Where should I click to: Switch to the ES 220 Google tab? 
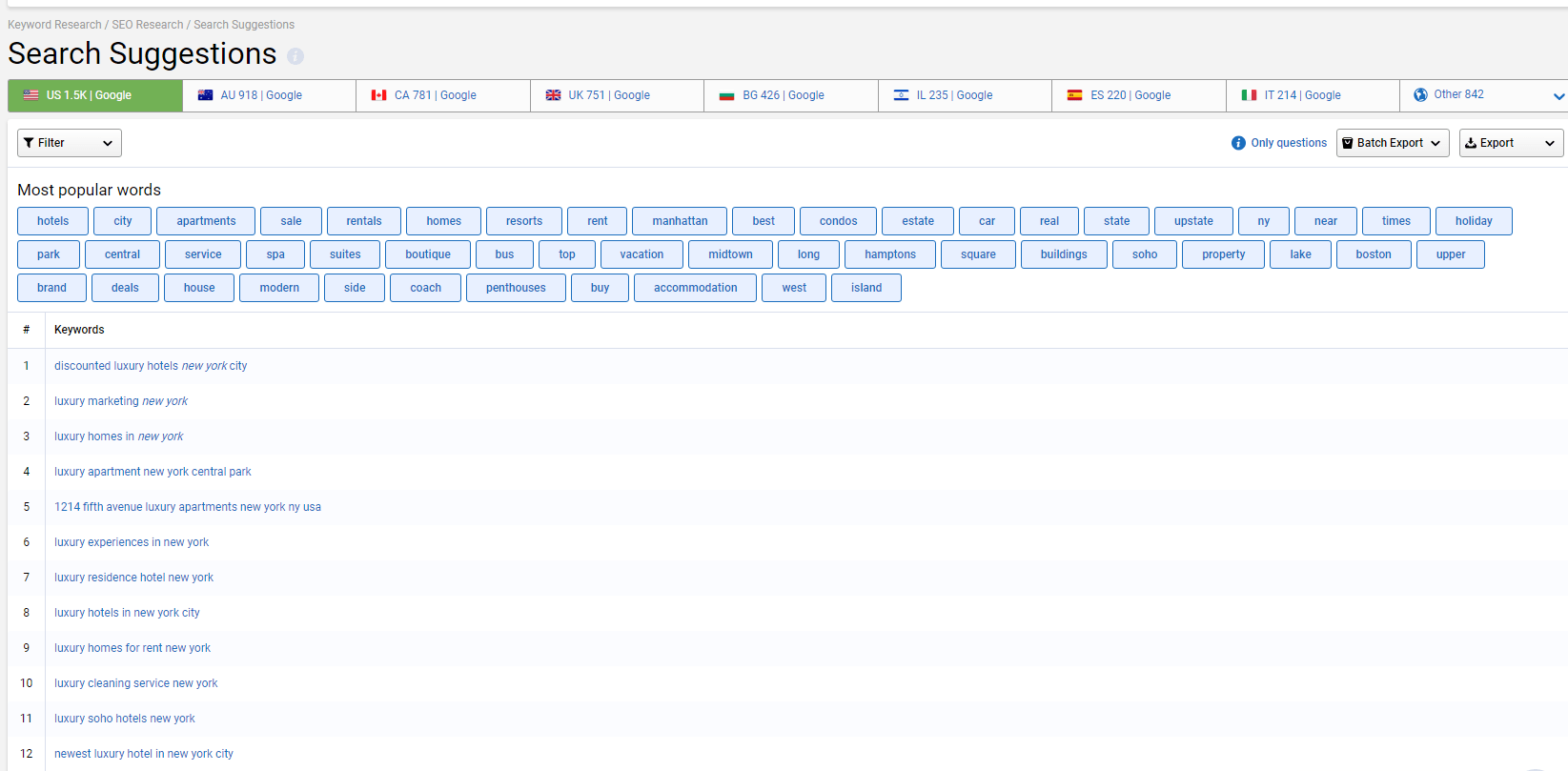1139,95
